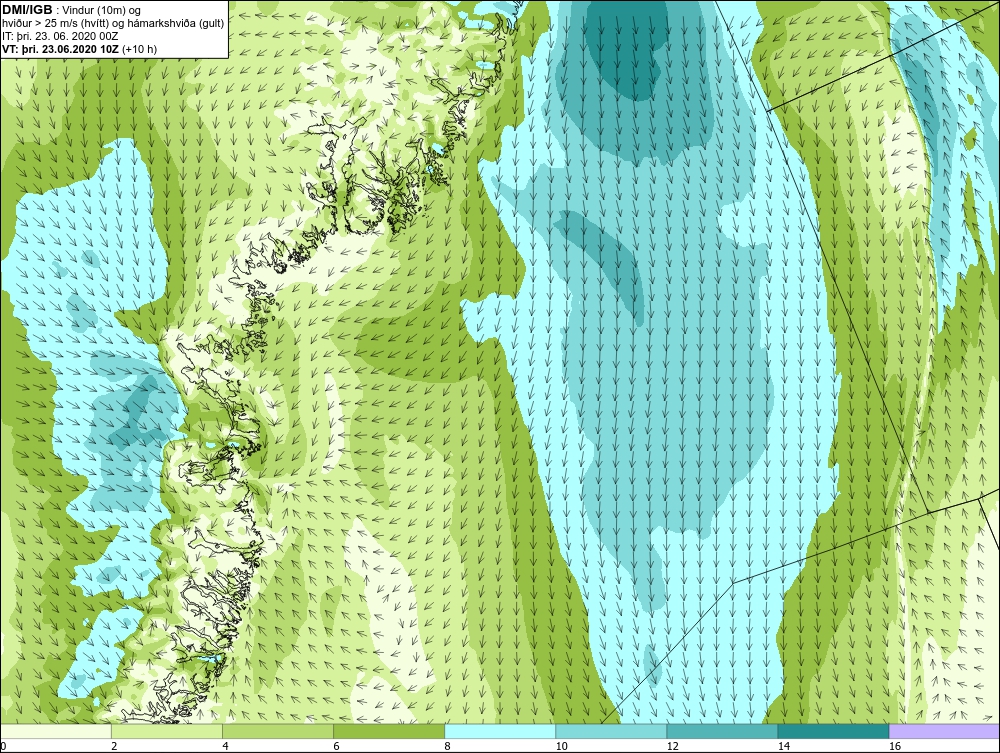Click the legend tick label '4'
1000x753 pixels.
click(x=225, y=746)
